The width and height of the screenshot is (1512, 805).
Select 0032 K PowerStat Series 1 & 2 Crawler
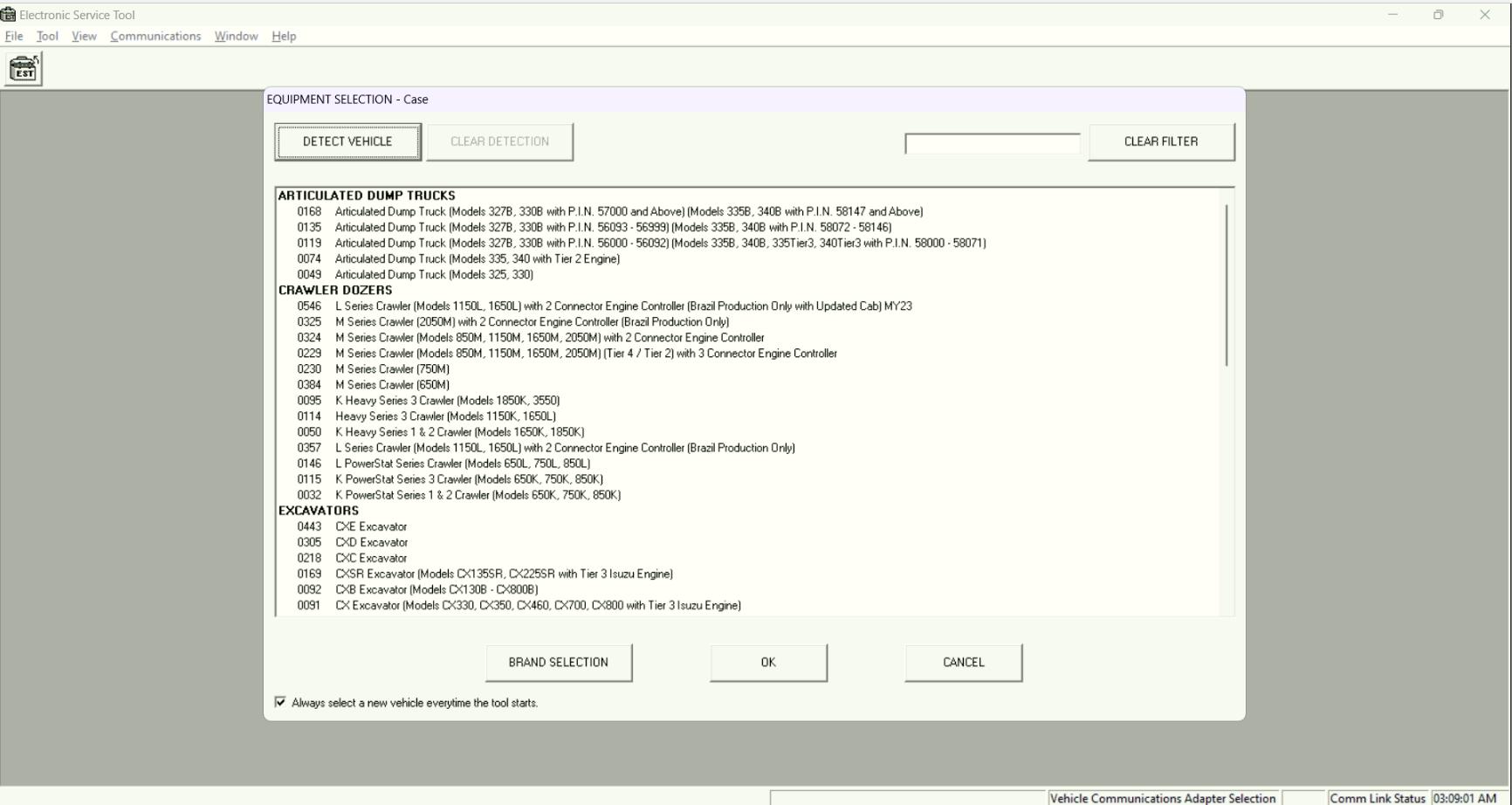coord(458,495)
